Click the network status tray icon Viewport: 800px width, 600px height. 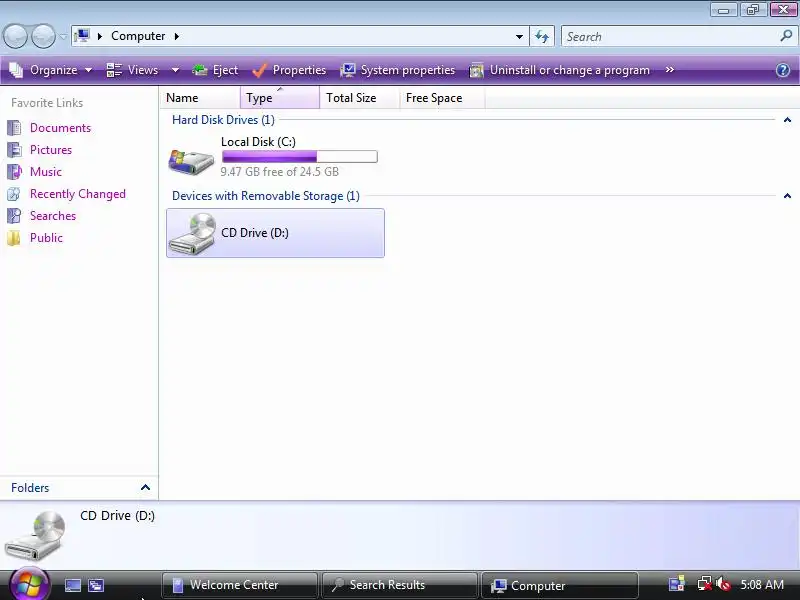pos(705,585)
